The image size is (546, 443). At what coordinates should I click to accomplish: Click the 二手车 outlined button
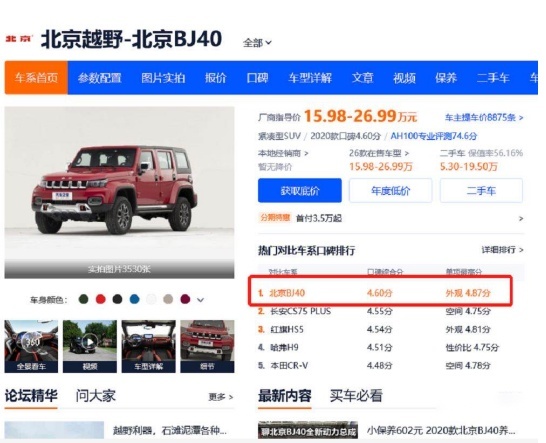(x=481, y=191)
